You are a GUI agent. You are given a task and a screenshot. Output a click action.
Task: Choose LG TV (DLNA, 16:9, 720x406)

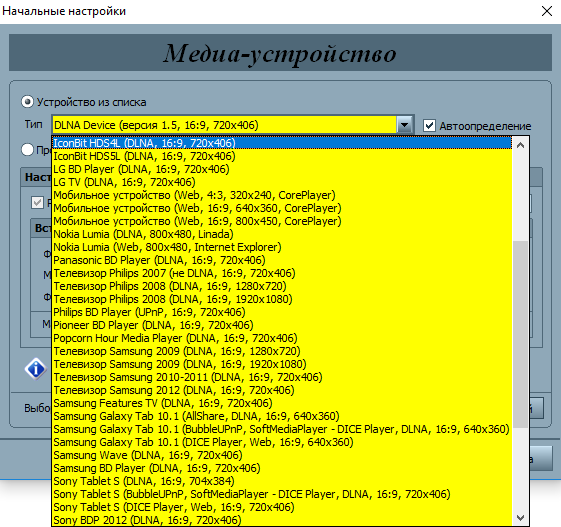pyautogui.click(x=282, y=182)
